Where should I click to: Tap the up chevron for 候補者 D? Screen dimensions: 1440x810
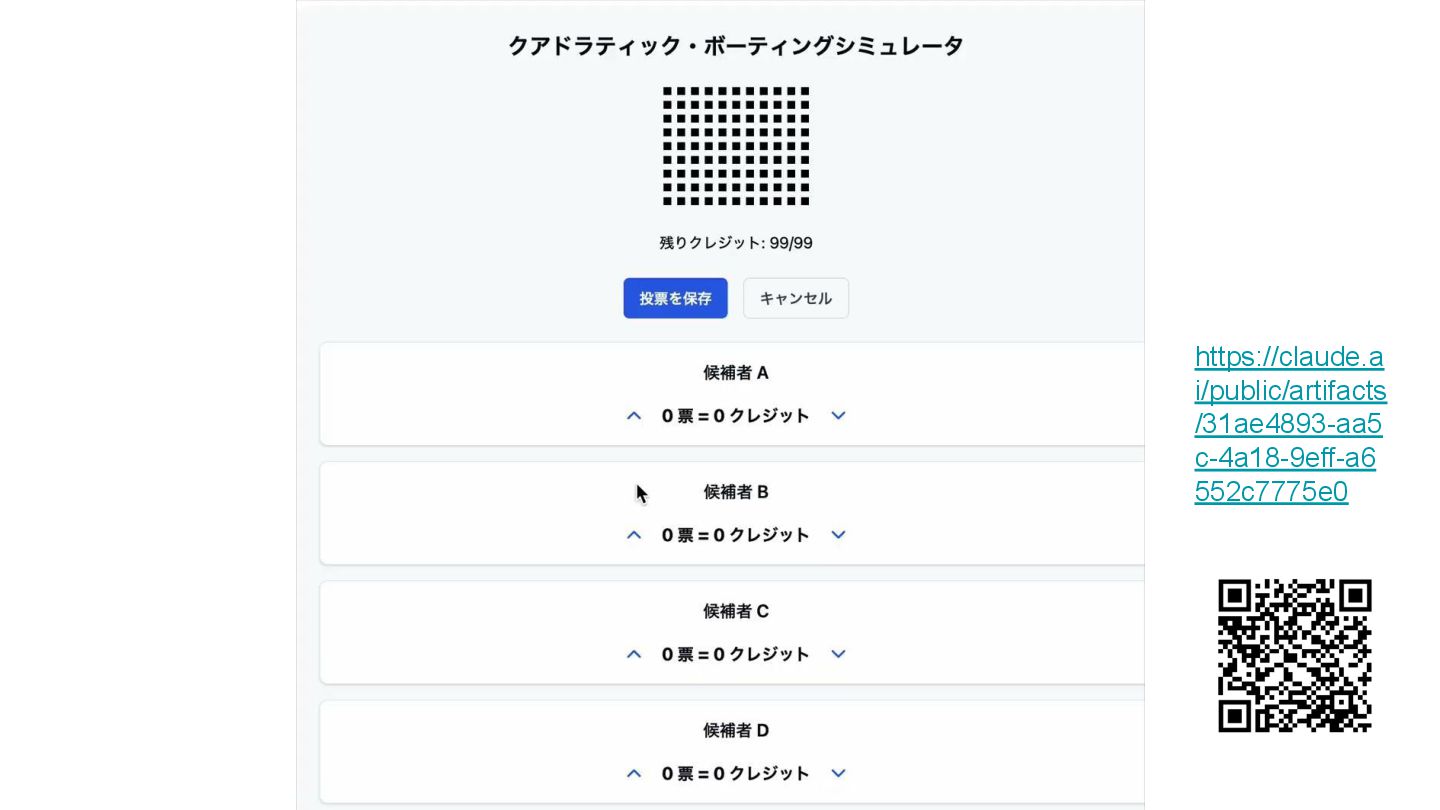[634, 773]
